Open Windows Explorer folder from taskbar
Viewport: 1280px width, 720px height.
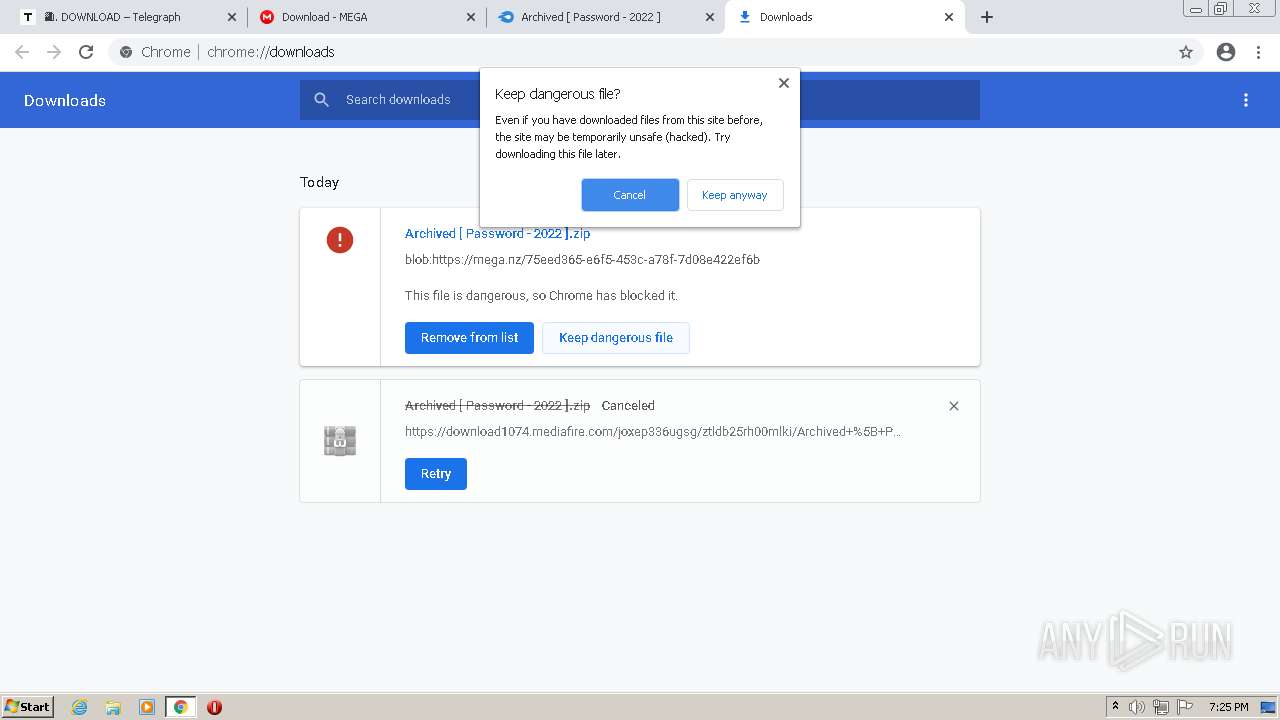click(x=113, y=707)
